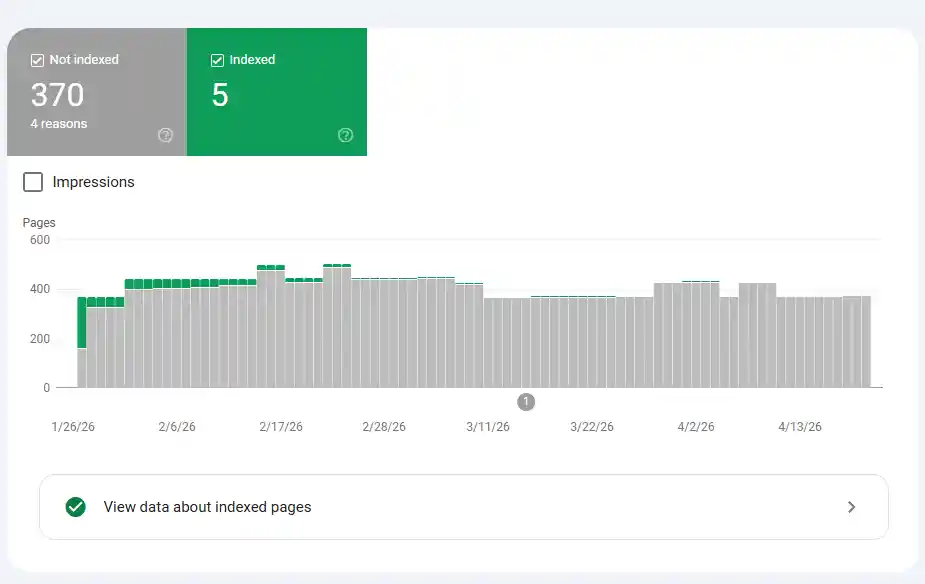Screen dimensions: 925x584
Task: Click the 400 axis value
Action: coord(40,289)
